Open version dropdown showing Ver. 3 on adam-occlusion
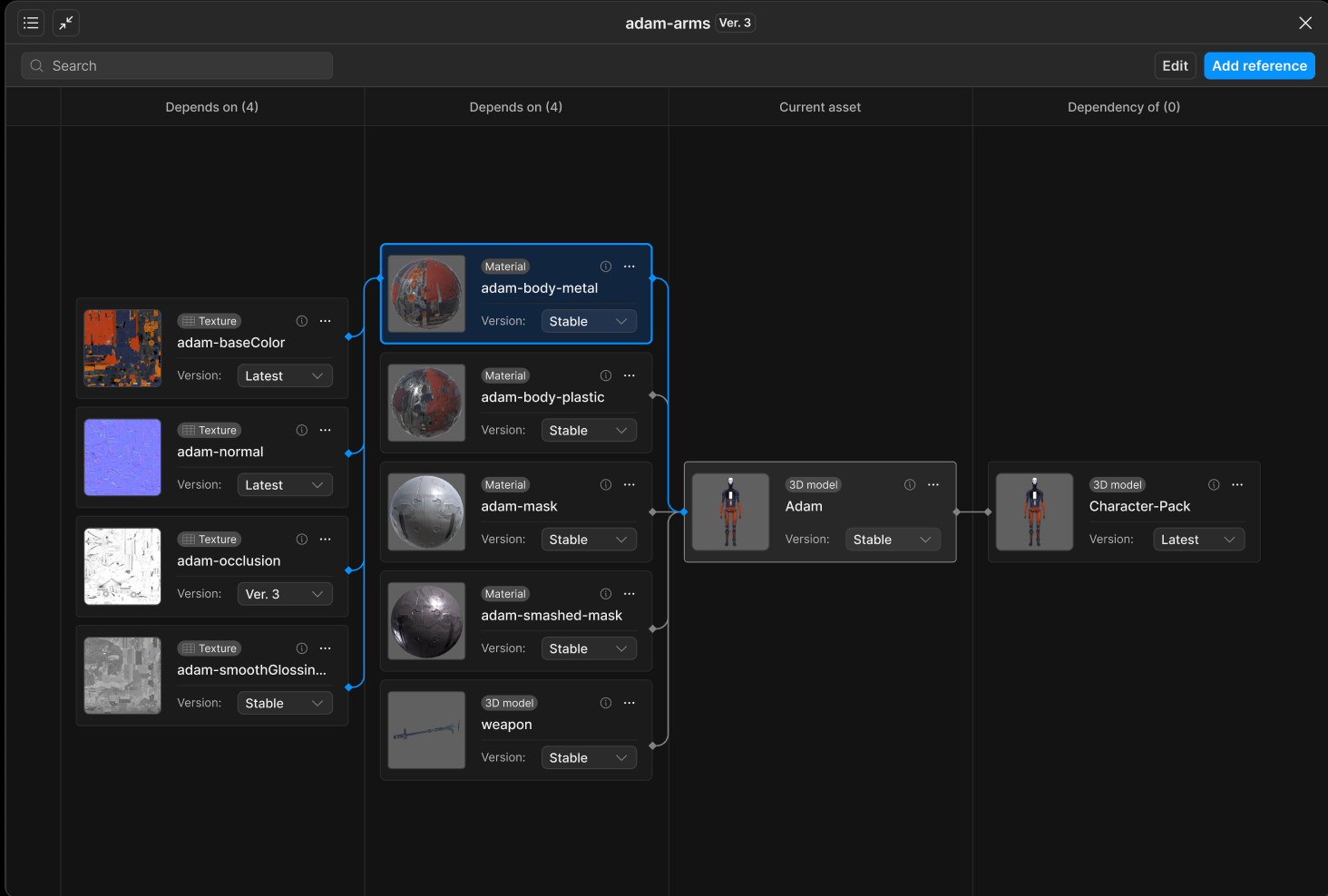 click(284, 593)
